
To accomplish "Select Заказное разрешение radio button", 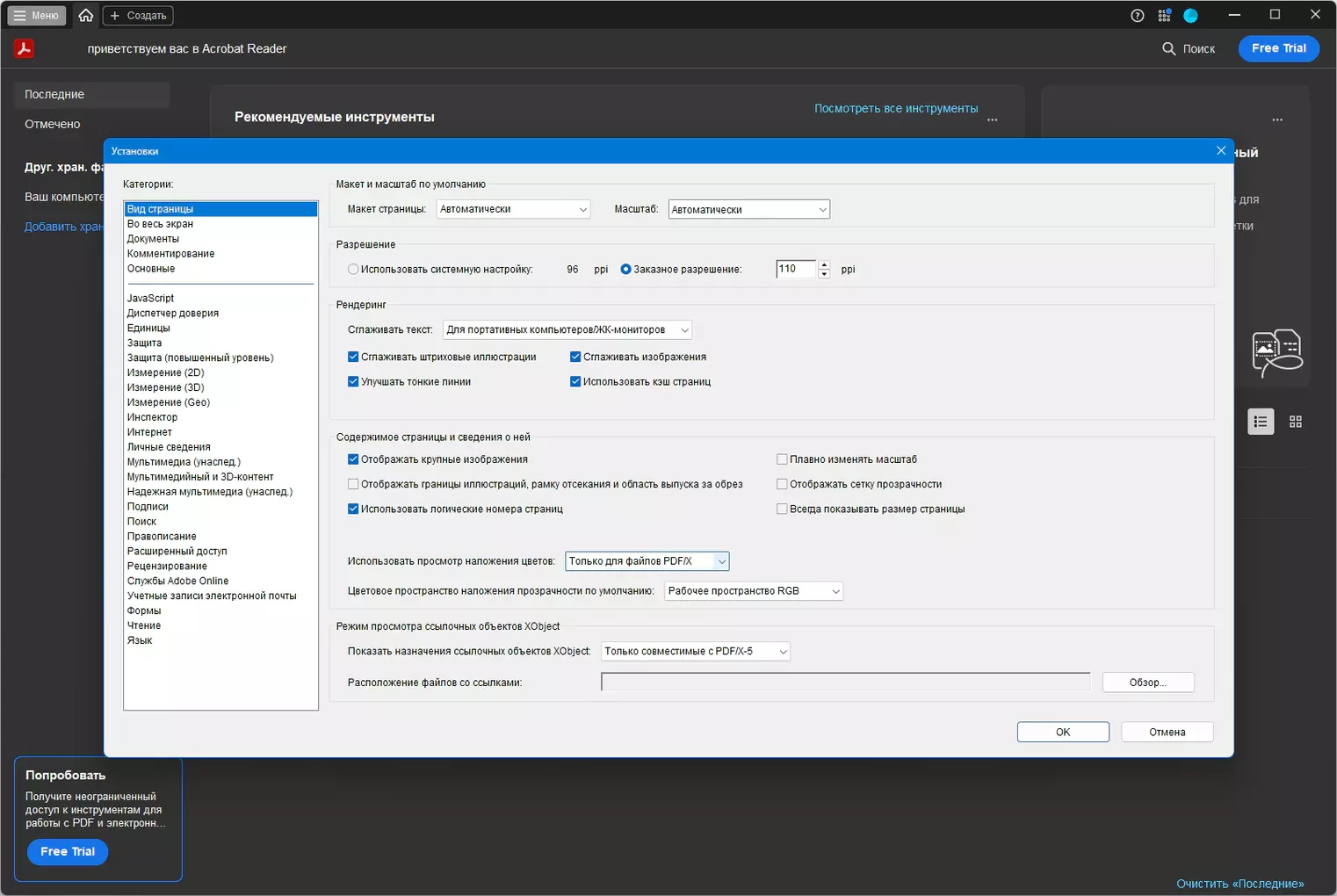I will (625, 270).
